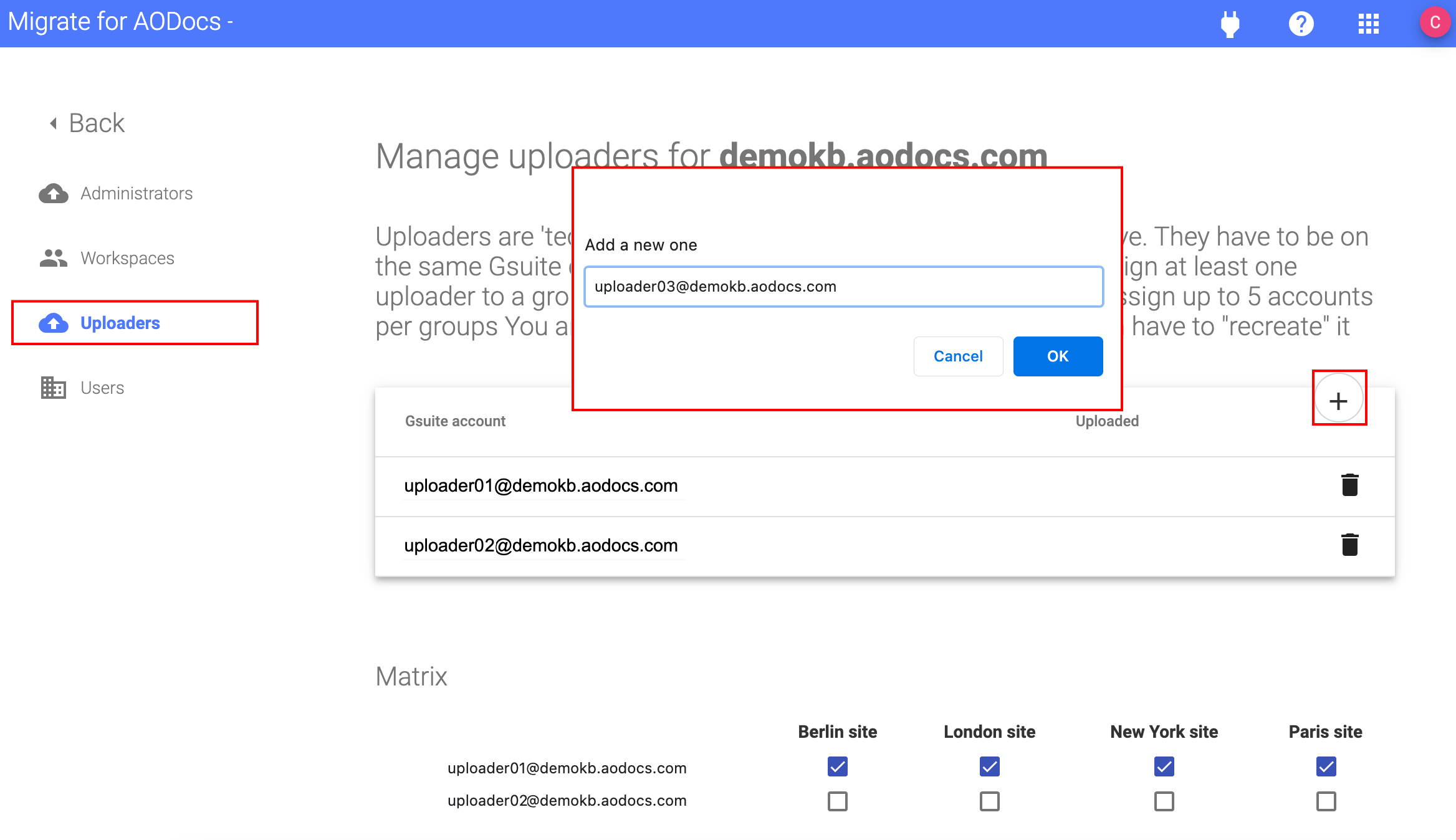Delete uploader02@demokb.aodocs.com with trash icon
This screenshot has height=840, width=1456.
tap(1349, 545)
